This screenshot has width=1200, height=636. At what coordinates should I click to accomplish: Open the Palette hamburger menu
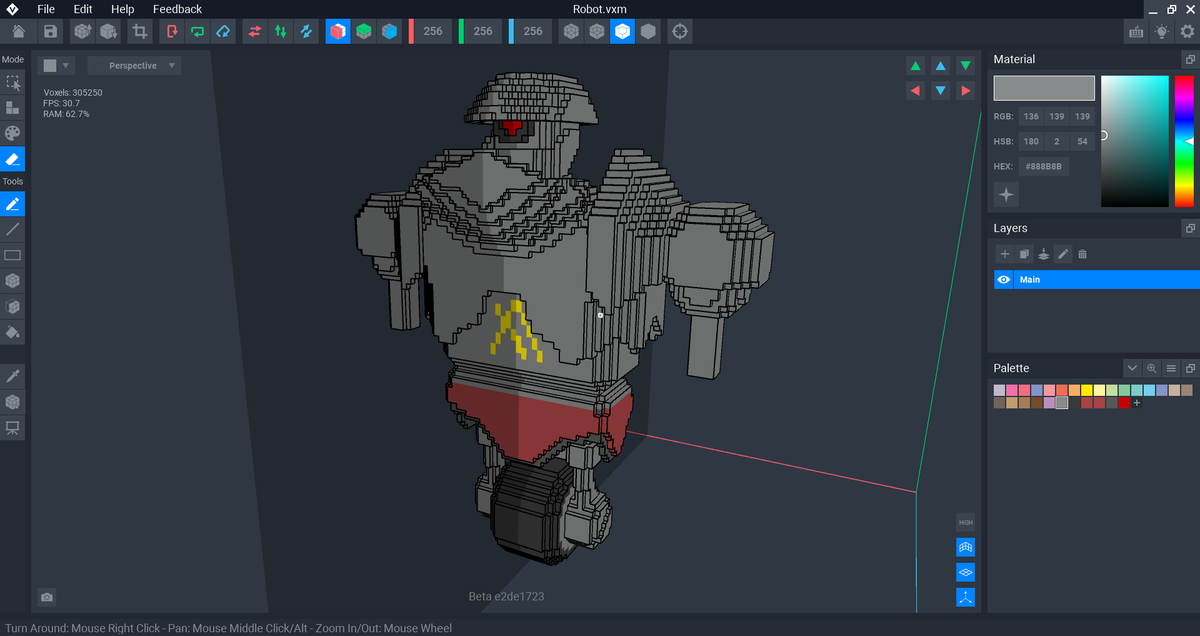1171,368
